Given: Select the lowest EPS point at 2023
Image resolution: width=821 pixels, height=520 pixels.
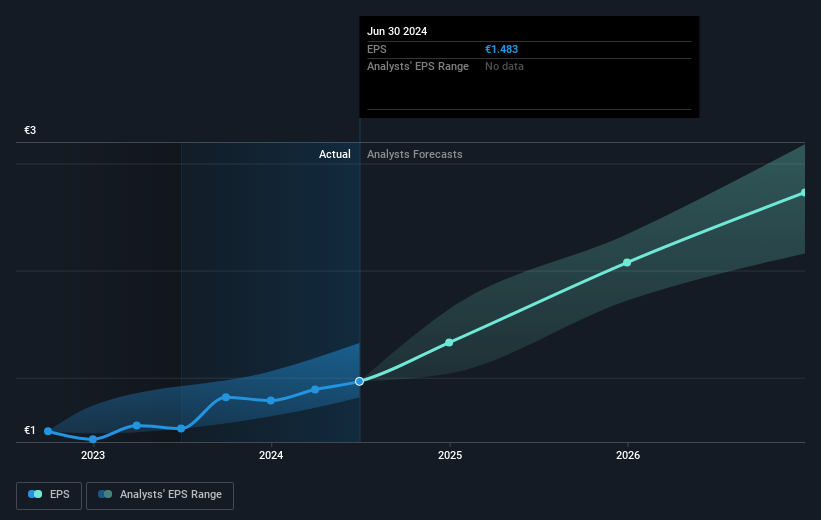Looking at the screenshot, I should [93, 439].
